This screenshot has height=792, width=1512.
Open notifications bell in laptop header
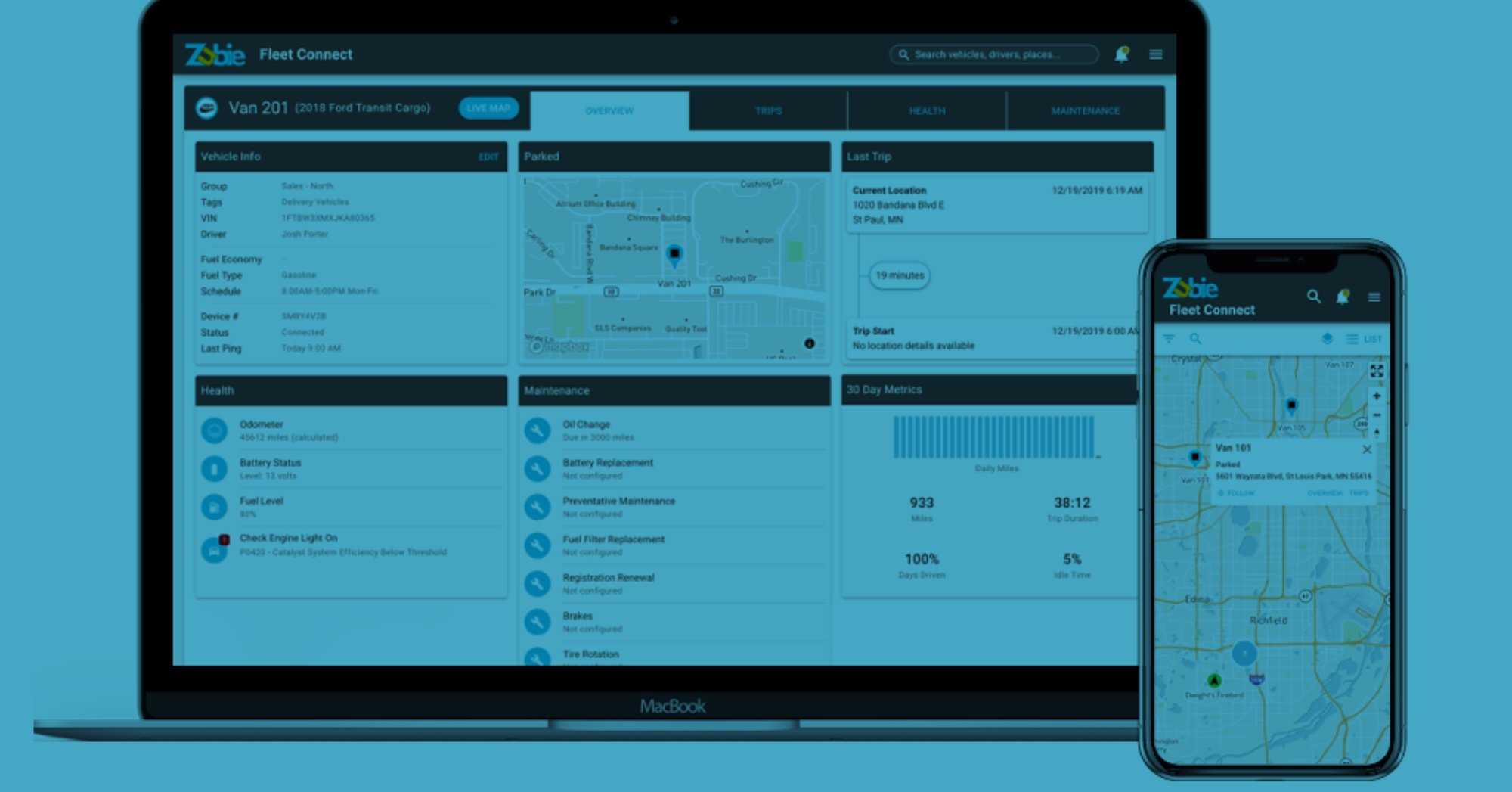pyautogui.click(x=1122, y=54)
